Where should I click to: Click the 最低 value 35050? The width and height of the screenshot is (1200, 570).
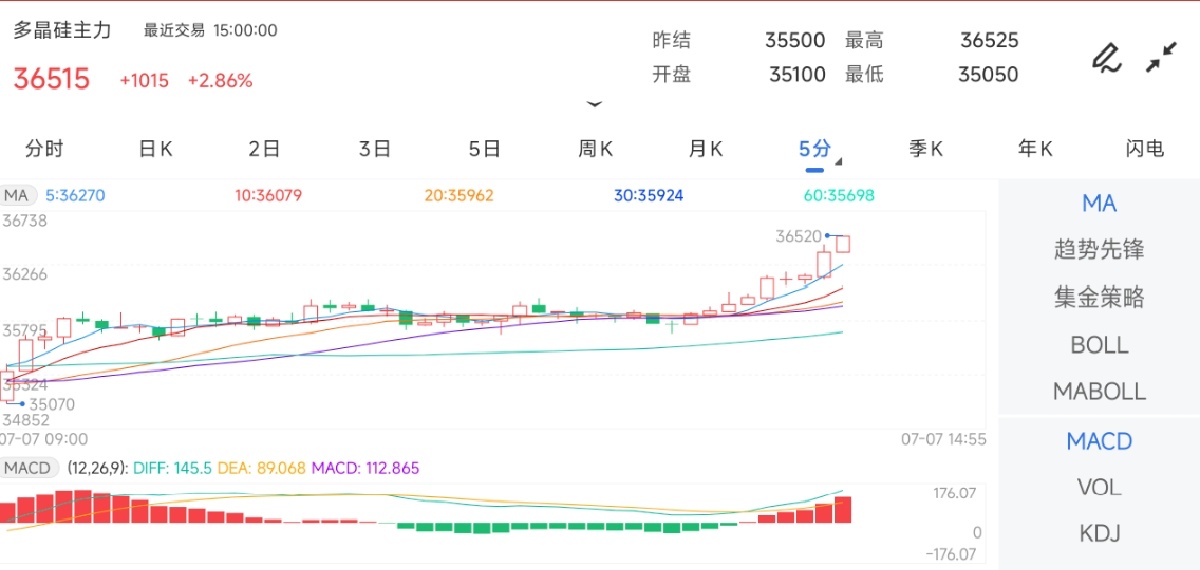click(x=988, y=74)
